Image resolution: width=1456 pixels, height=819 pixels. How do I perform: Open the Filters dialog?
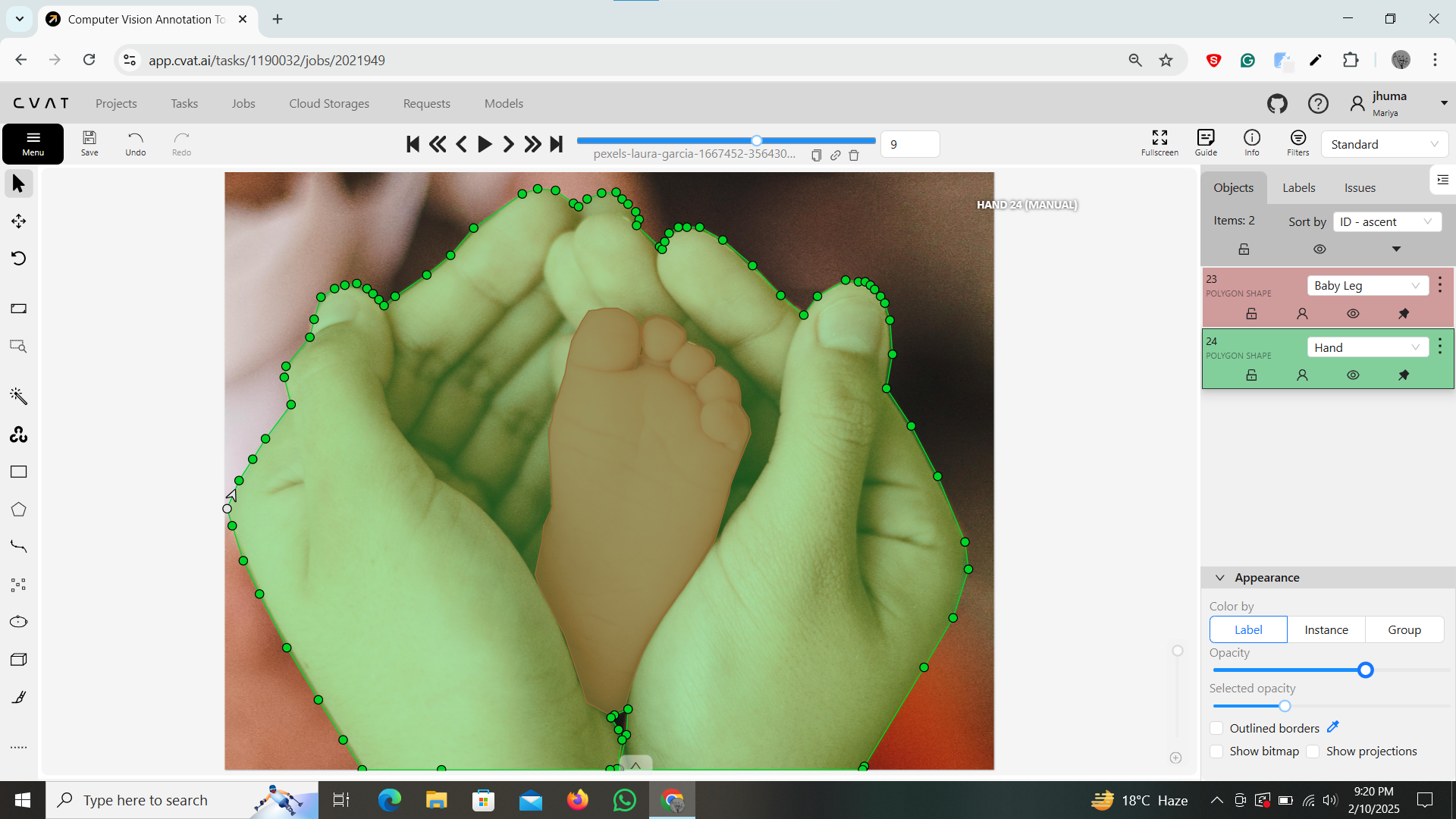tap(1298, 142)
